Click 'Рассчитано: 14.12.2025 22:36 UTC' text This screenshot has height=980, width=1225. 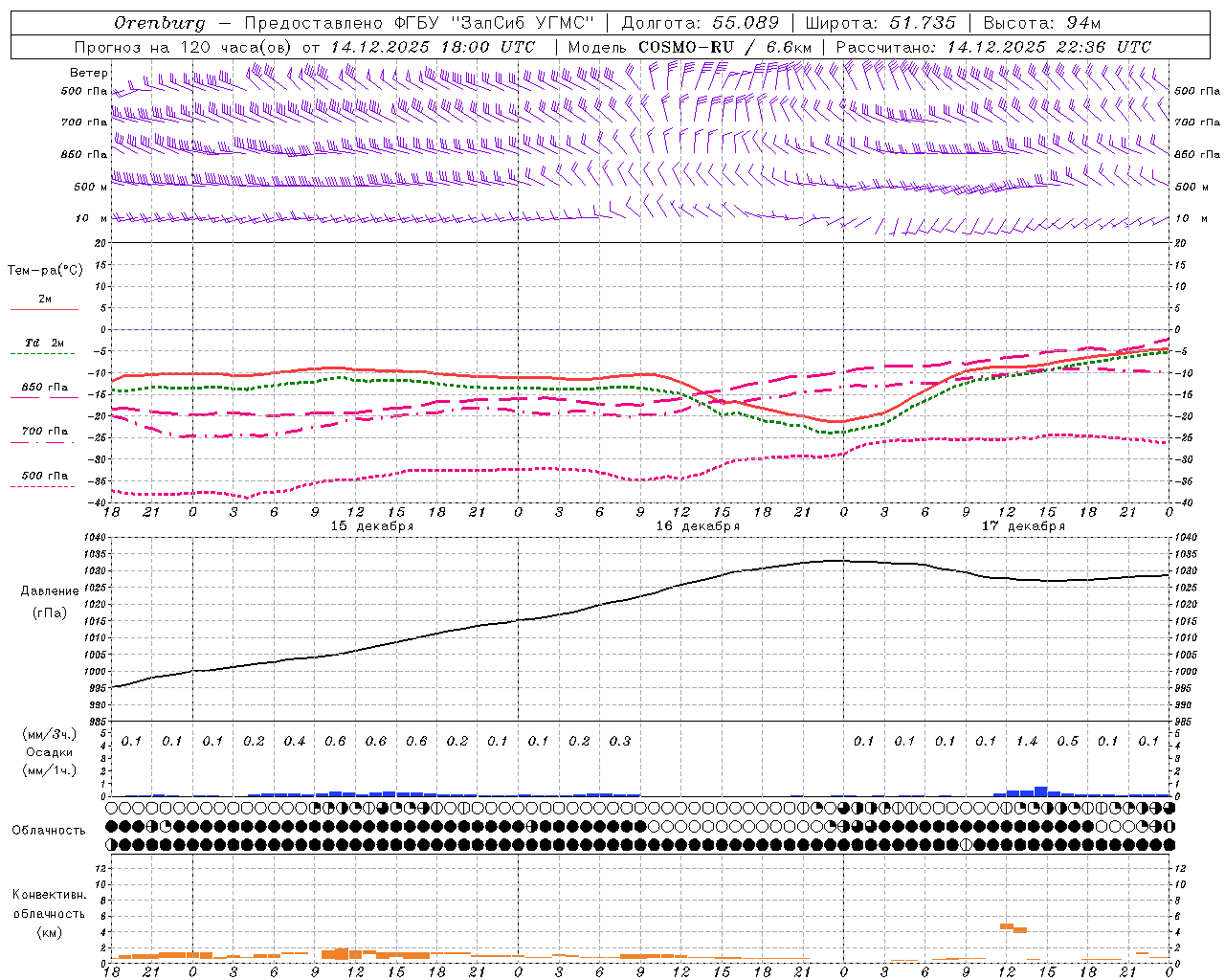[x=993, y=47]
